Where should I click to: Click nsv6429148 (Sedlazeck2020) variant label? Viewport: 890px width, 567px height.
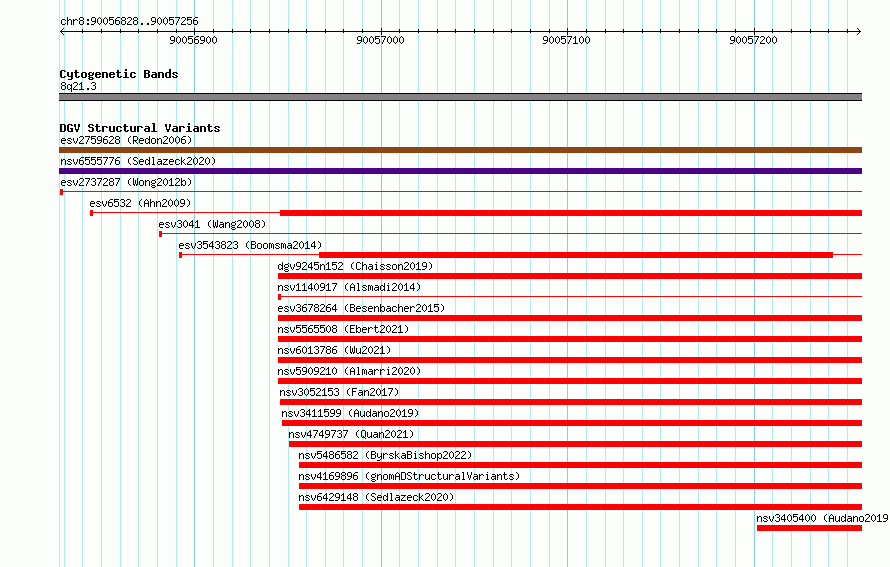[376, 497]
